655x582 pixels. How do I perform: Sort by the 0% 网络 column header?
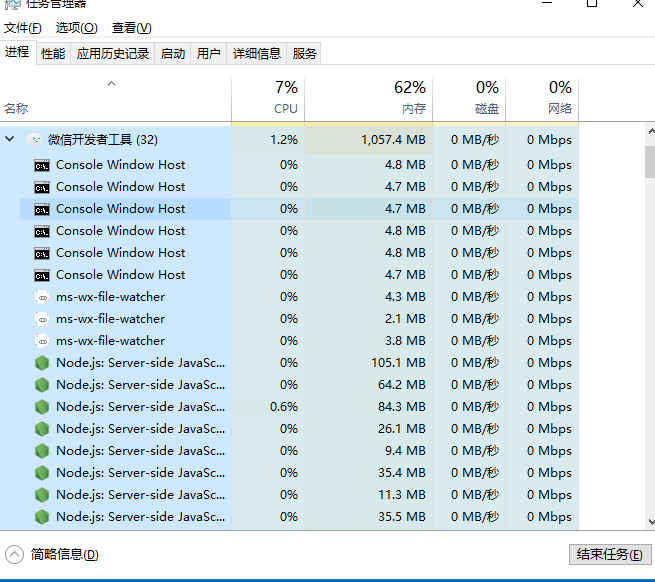pyautogui.click(x=542, y=100)
